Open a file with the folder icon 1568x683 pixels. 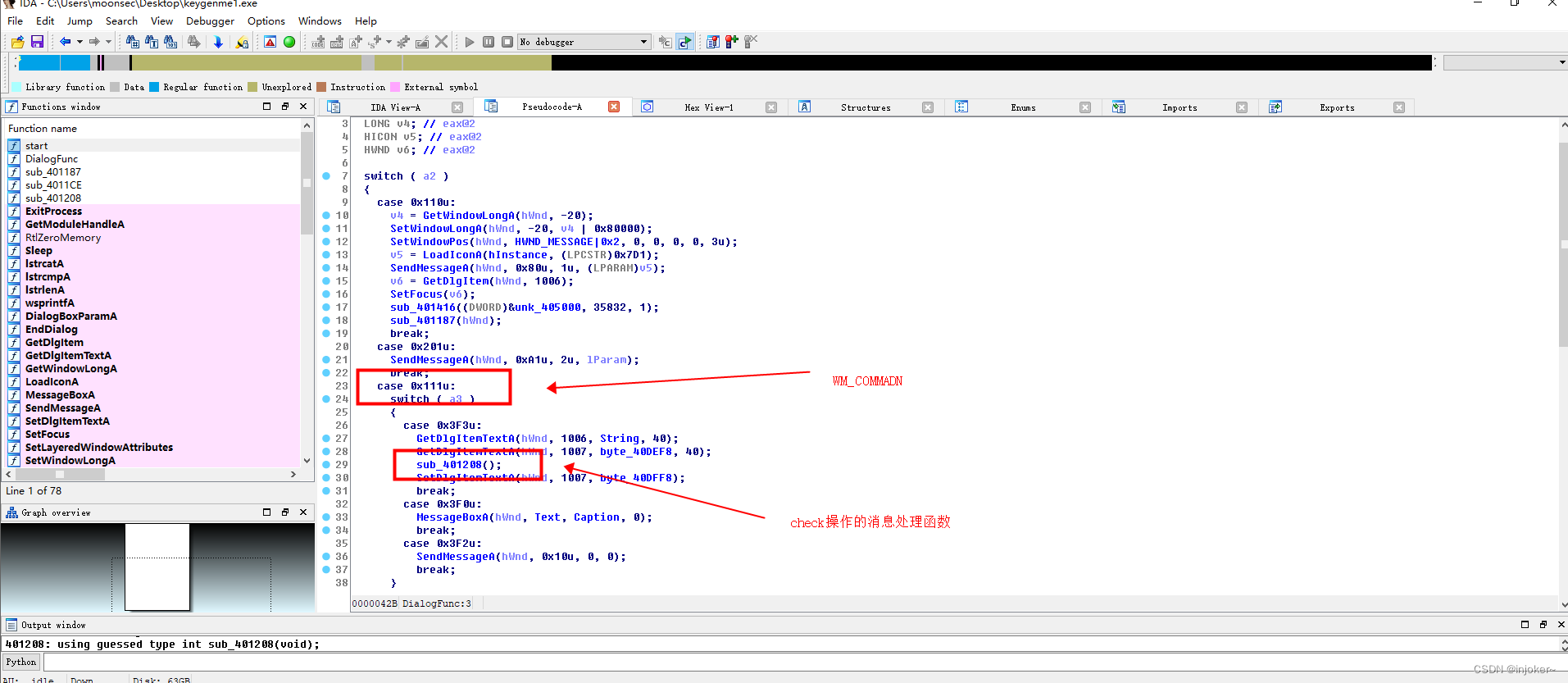[x=17, y=42]
